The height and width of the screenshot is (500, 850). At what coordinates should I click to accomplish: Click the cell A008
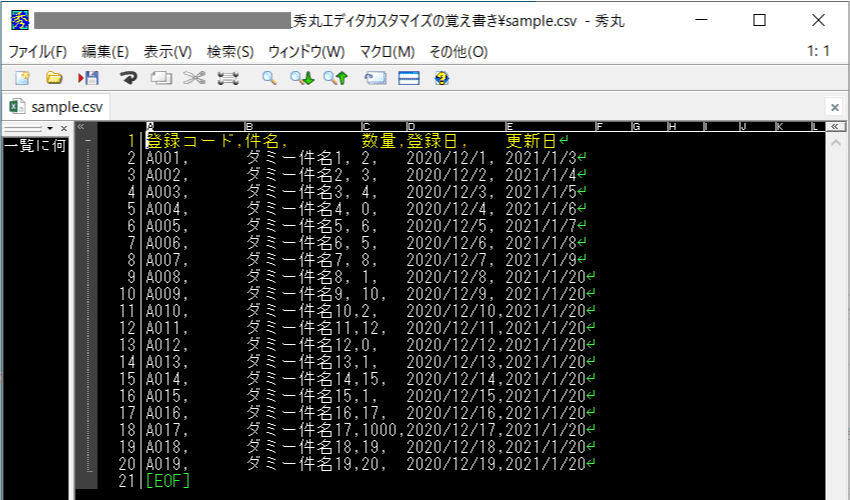click(x=163, y=277)
